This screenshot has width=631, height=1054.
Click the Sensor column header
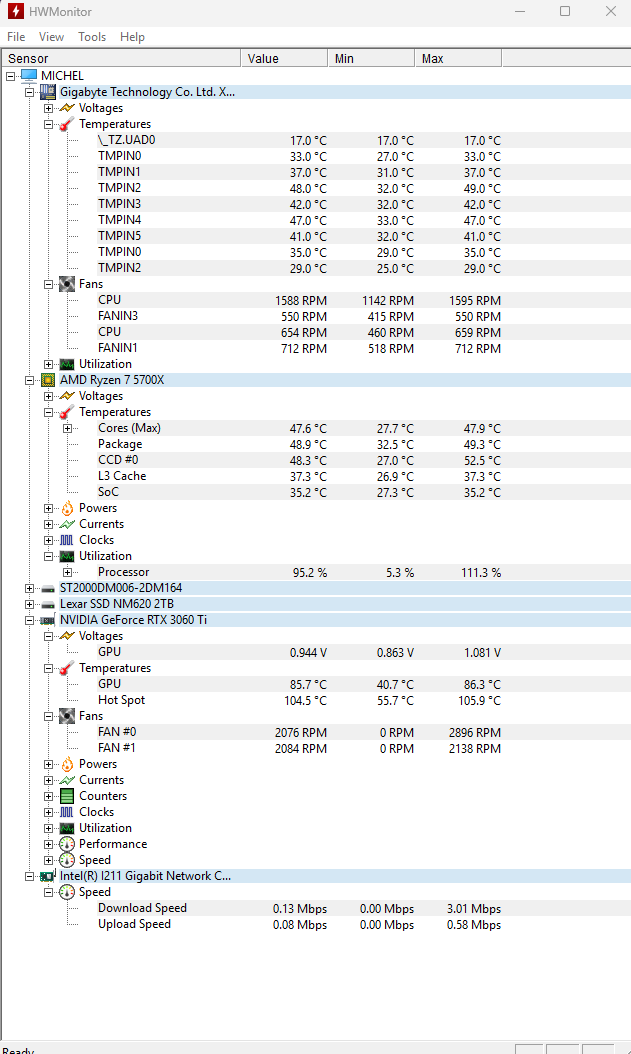(x=122, y=58)
